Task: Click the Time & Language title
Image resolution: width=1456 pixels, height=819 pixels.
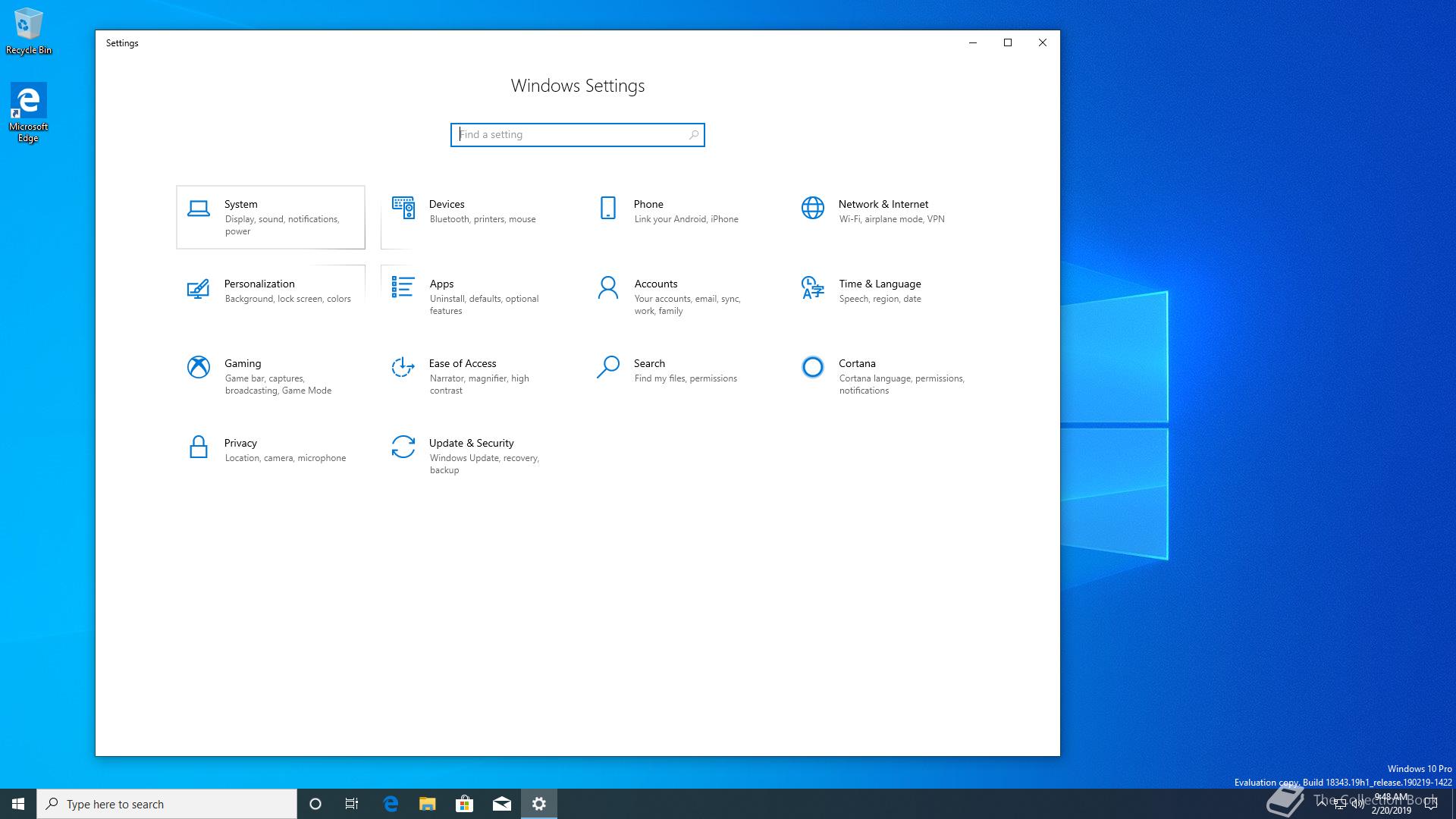Action: pos(880,284)
